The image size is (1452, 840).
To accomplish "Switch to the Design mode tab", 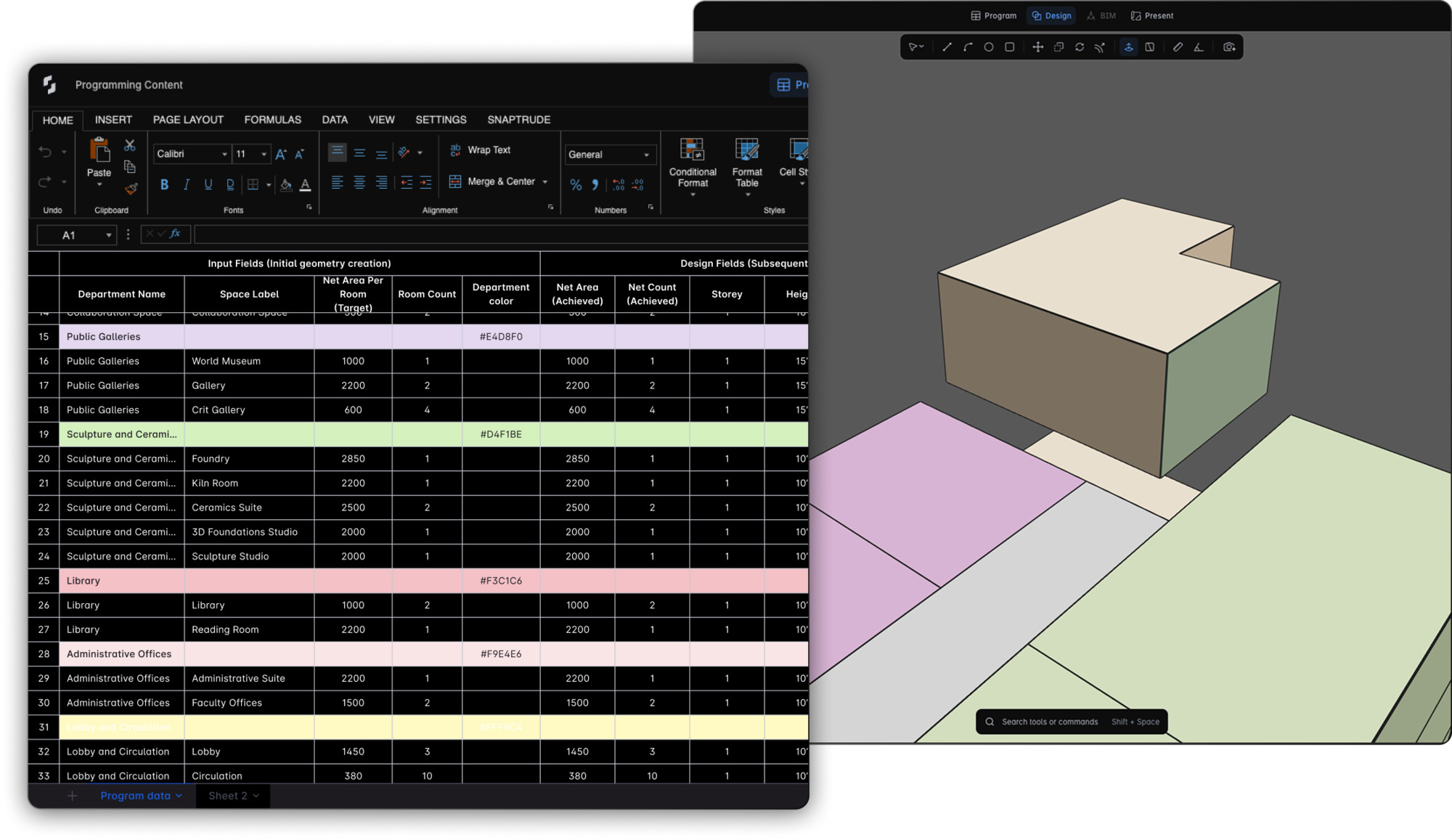I will [1051, 15].
